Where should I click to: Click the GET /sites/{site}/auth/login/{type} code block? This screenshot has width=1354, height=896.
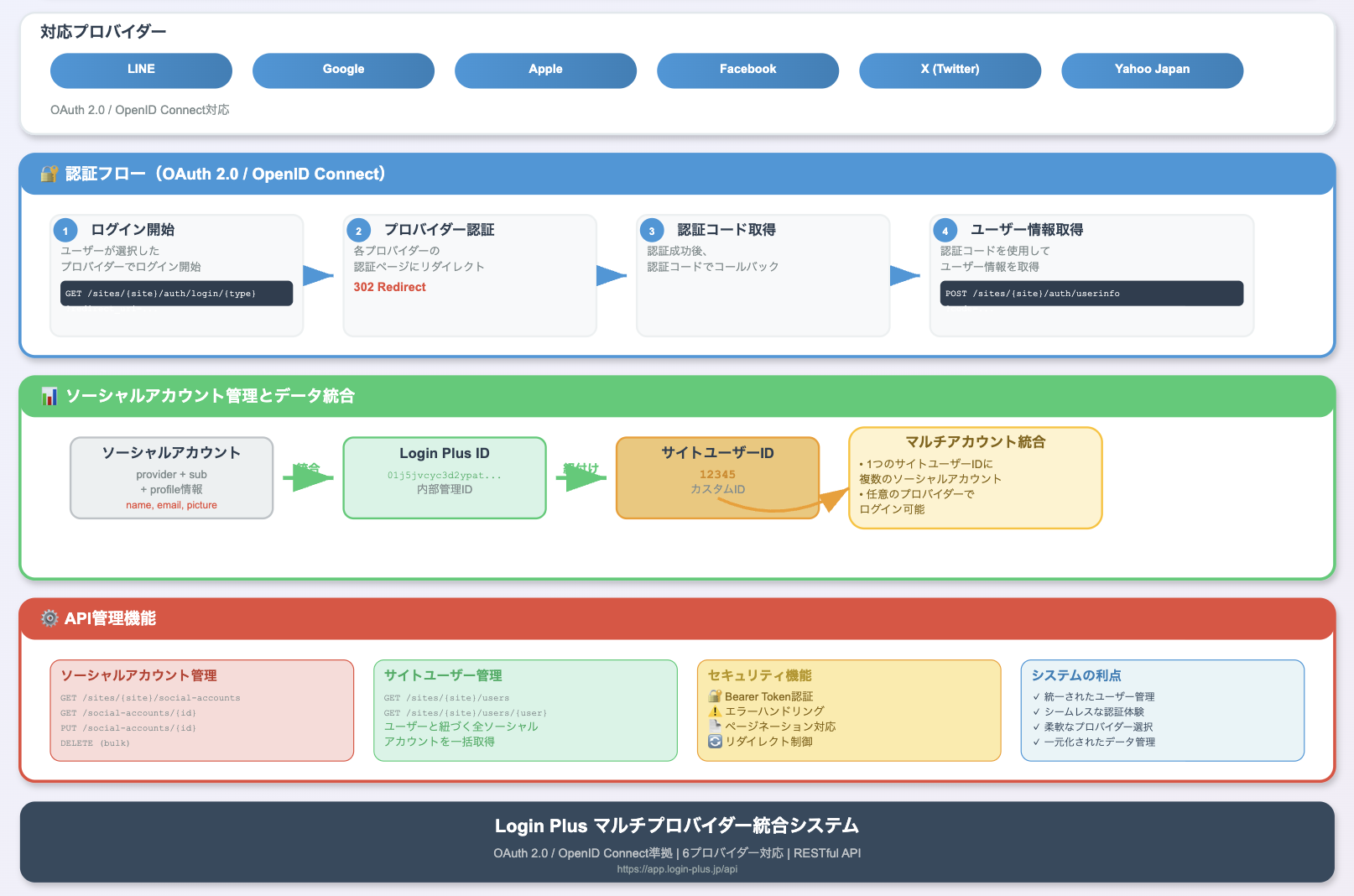click(176, 294)
